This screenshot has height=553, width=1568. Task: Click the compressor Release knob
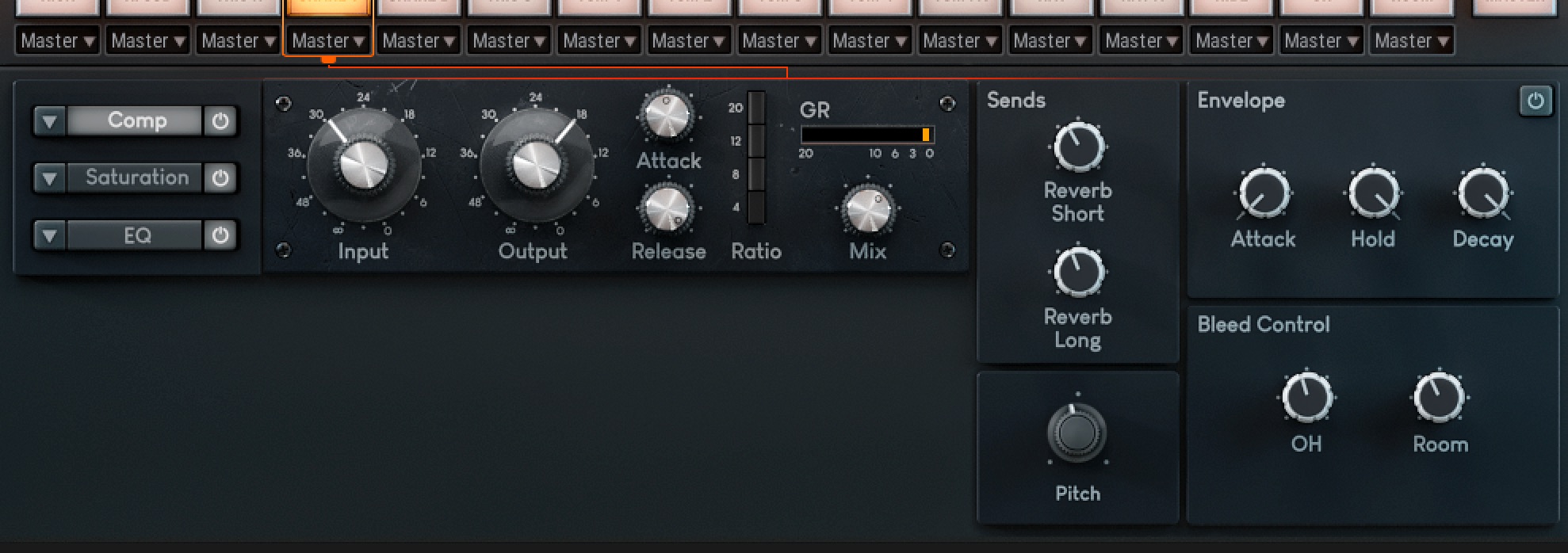(x=667, y=209)
